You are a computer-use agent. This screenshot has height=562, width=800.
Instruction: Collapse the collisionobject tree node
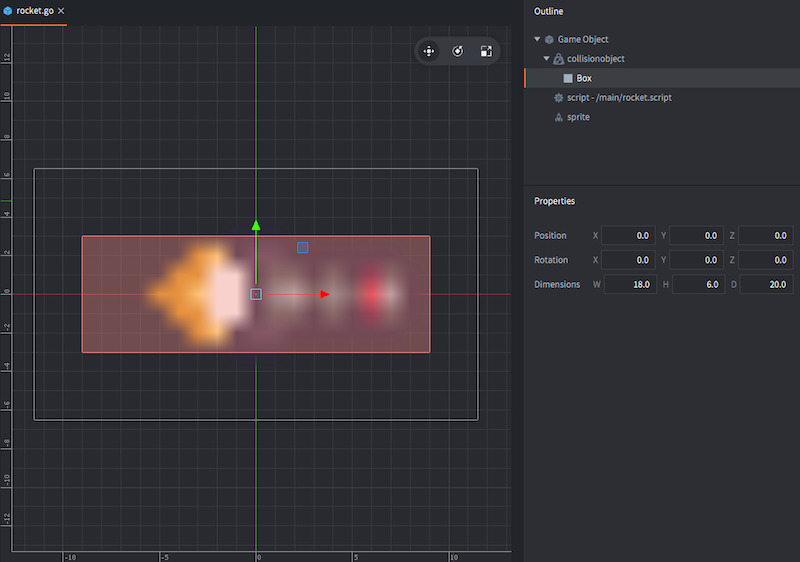(546, 59)
